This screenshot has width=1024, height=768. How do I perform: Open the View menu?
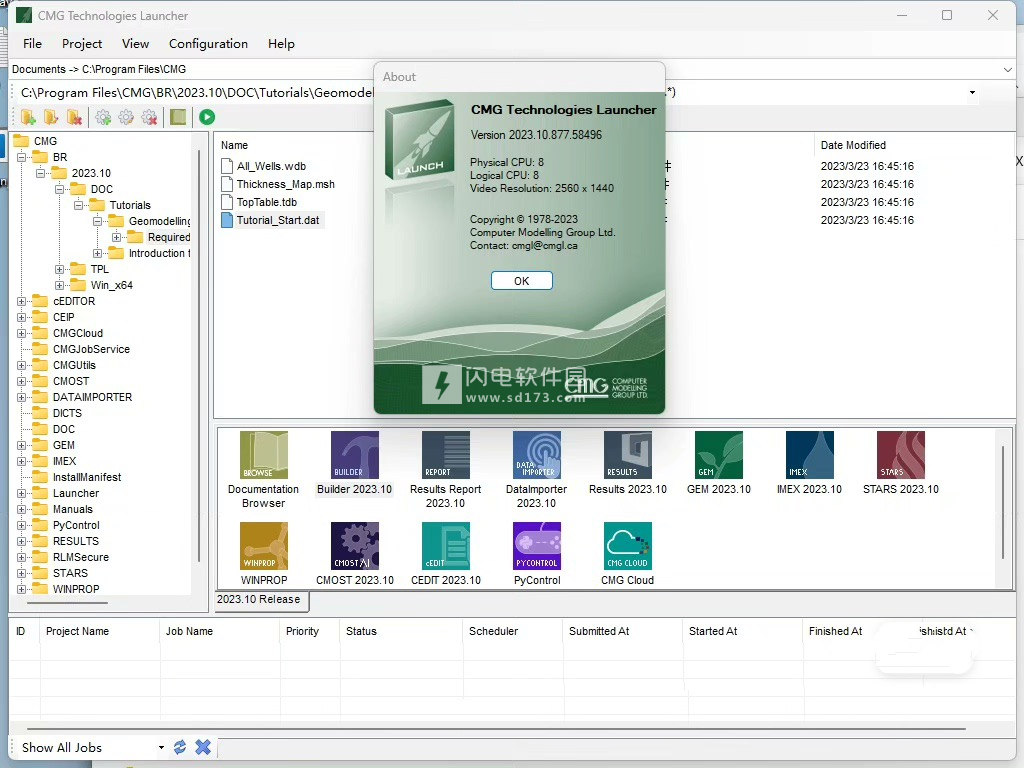[135, 44]
